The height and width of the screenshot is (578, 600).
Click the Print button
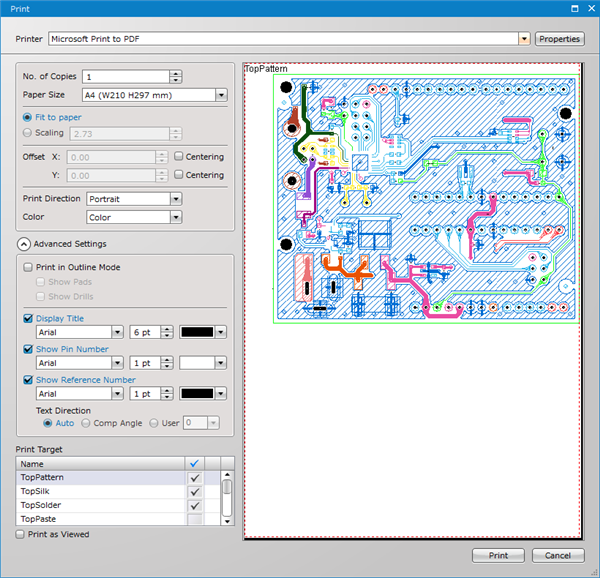click(498, 556)
